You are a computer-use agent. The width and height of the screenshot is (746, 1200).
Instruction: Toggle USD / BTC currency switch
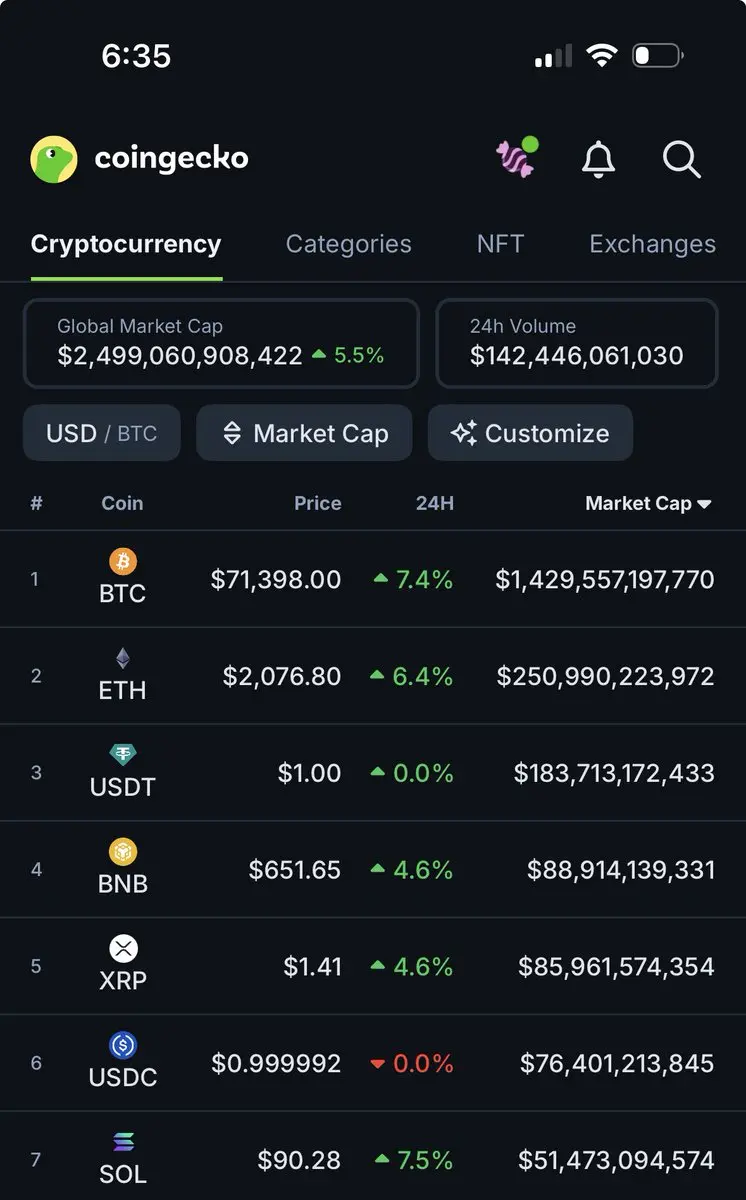pos(102,433)
